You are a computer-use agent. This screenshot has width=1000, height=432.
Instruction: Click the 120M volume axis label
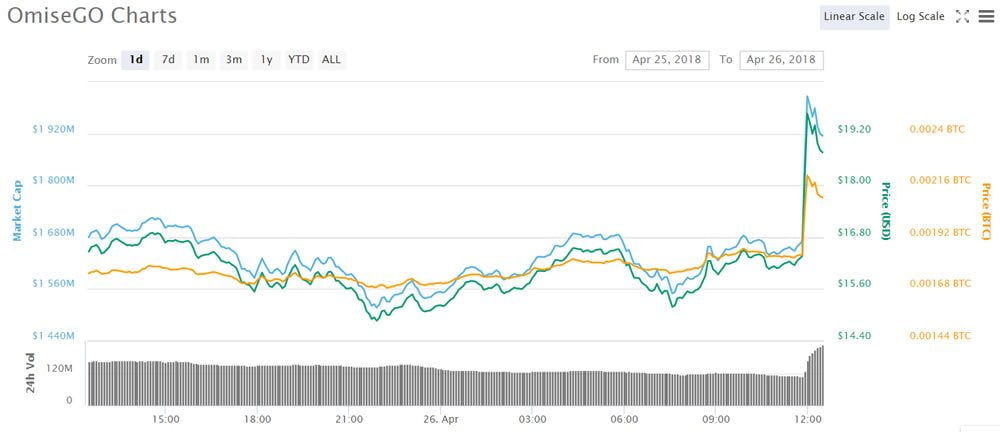click(x=61, y=369)
